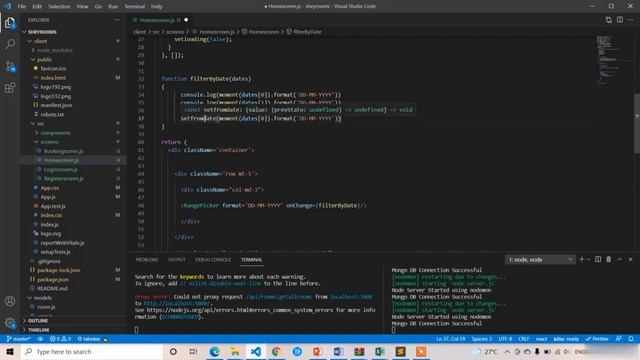Image resolution: width=640 pixels, height=360 pixels.
Task: Open Sublime Text from the taskbar
Action: point(400,351)
